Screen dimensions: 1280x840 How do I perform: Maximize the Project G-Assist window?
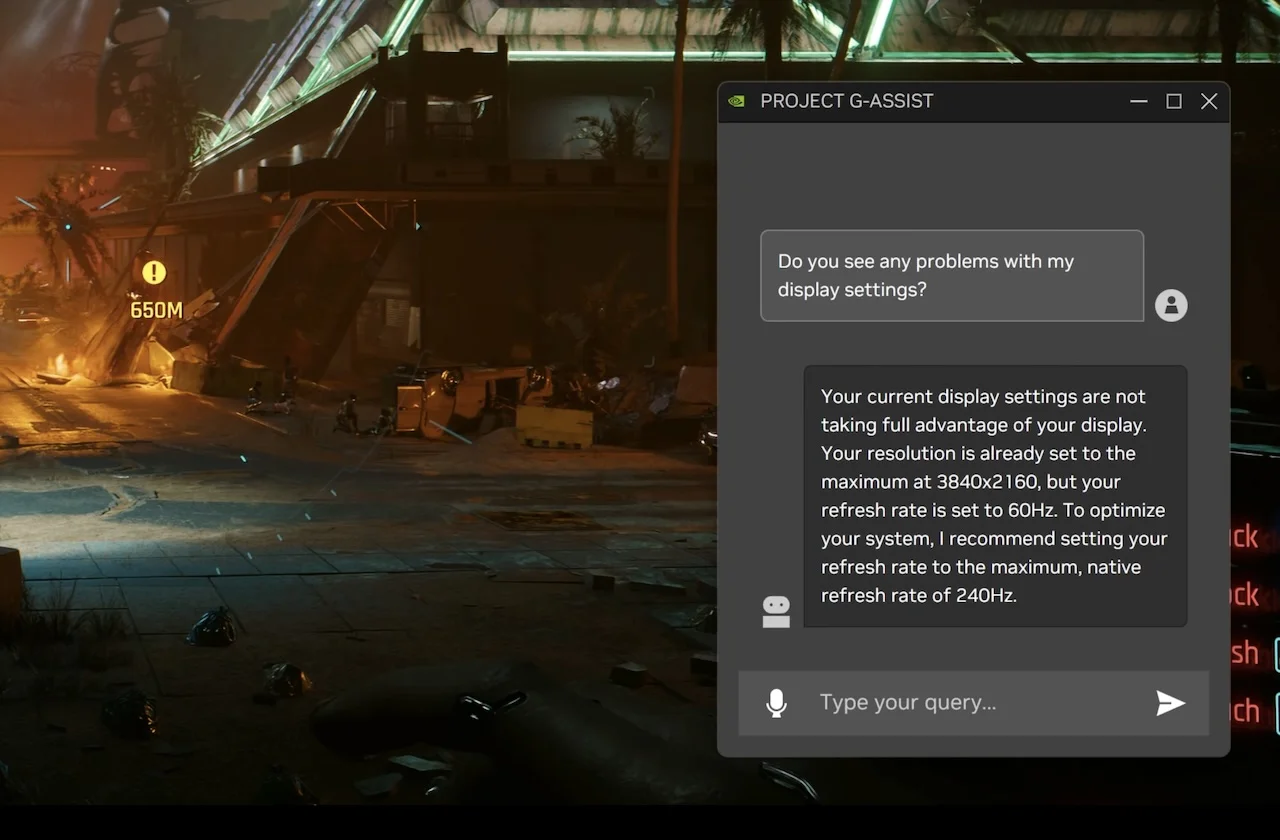(x=1174, y=101)
